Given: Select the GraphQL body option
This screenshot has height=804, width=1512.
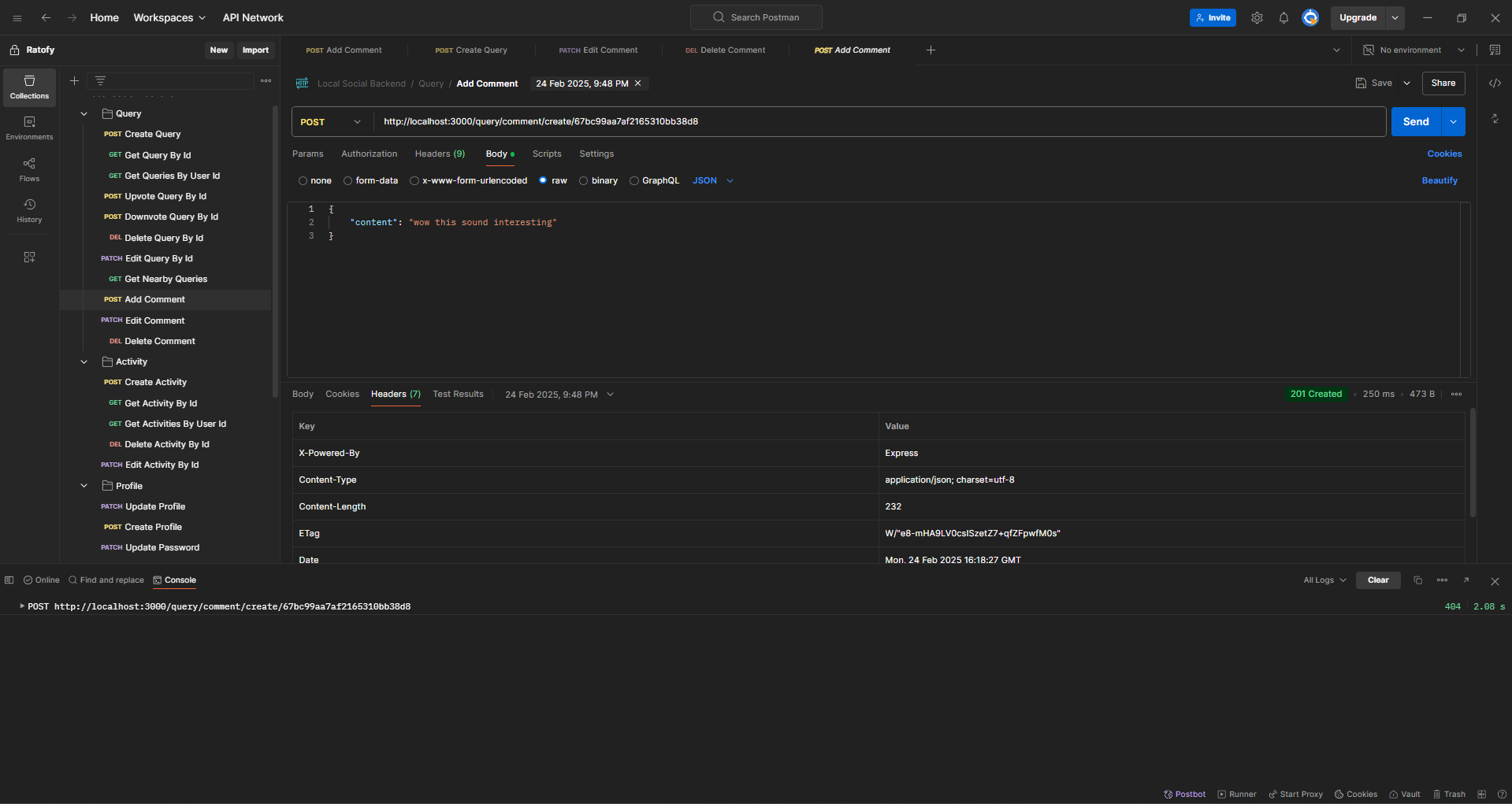Looking at the screenshot, I should pyautogui.click(x=633, y=180).
